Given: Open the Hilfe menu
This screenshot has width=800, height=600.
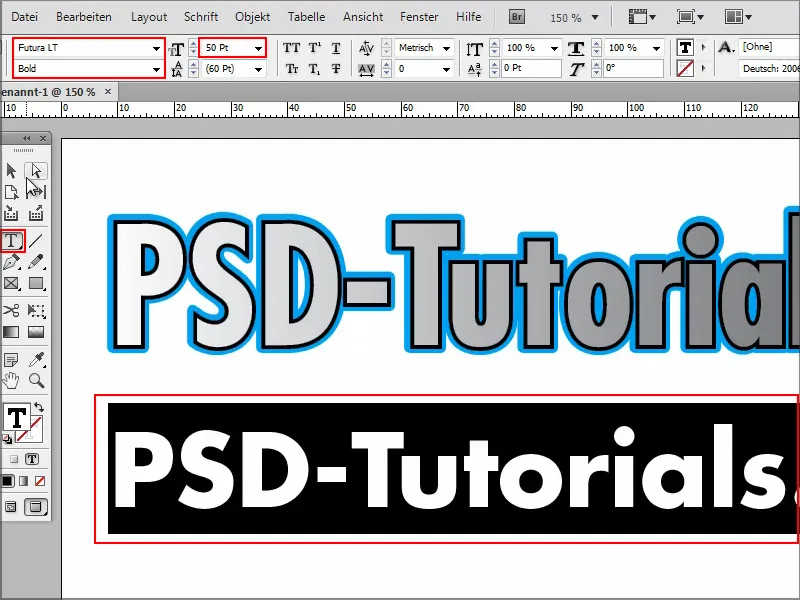Looking at the screenshot, I should [x=468, y=17].
